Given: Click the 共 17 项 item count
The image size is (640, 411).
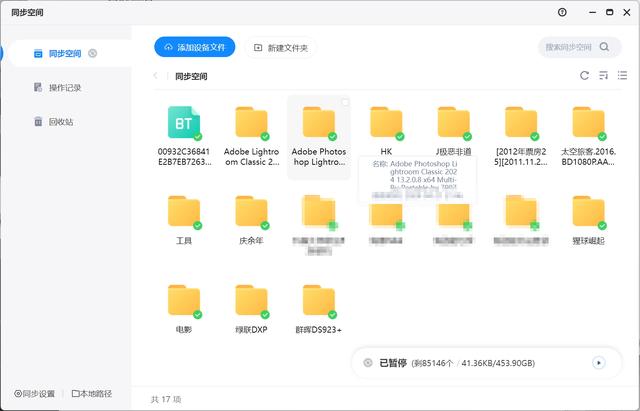Looking at the screenshot, I should point(166,399).
